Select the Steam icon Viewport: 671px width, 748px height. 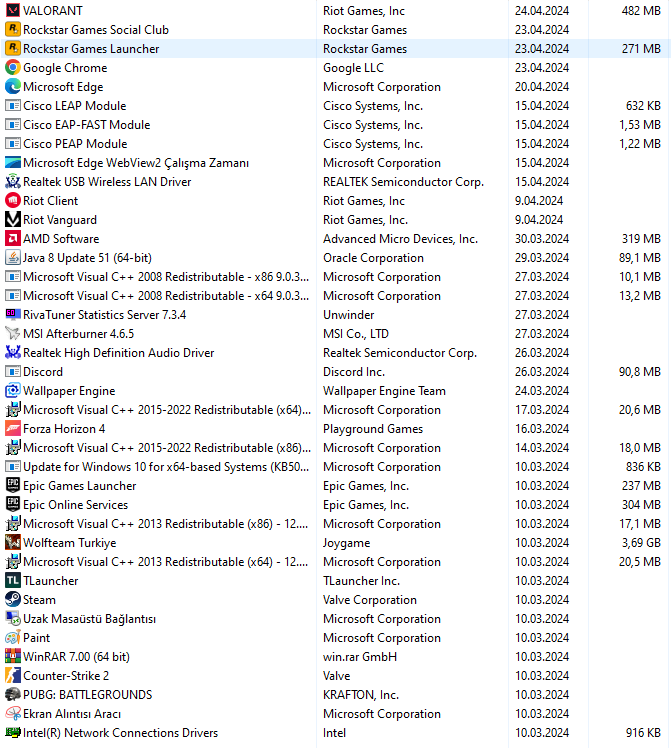(12, 599)
